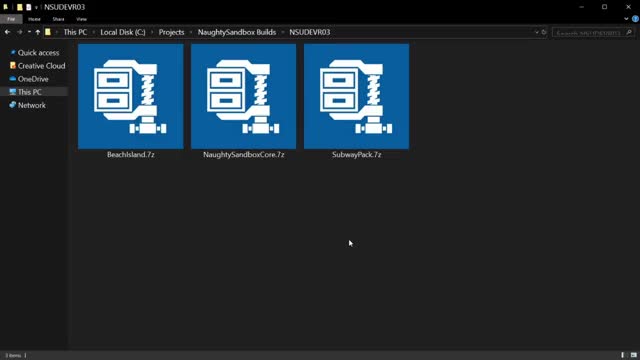The image size is (640, 360).
Task: Open Customize Quick Access Toolbar dropdown
Action: pyautogui.click(x=36, y=7)
